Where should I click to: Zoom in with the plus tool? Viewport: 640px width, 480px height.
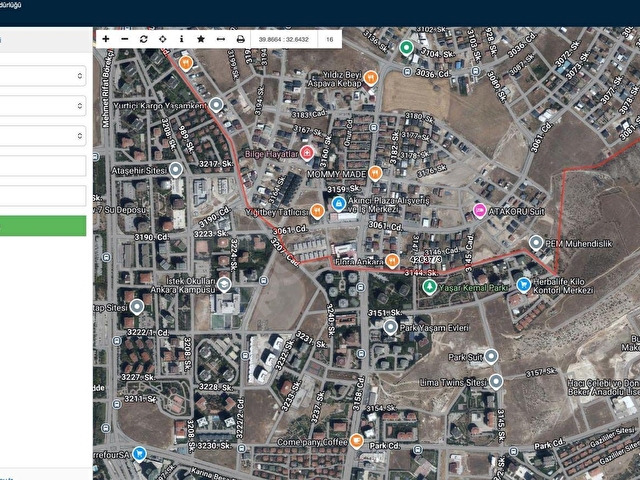(106, 39)
